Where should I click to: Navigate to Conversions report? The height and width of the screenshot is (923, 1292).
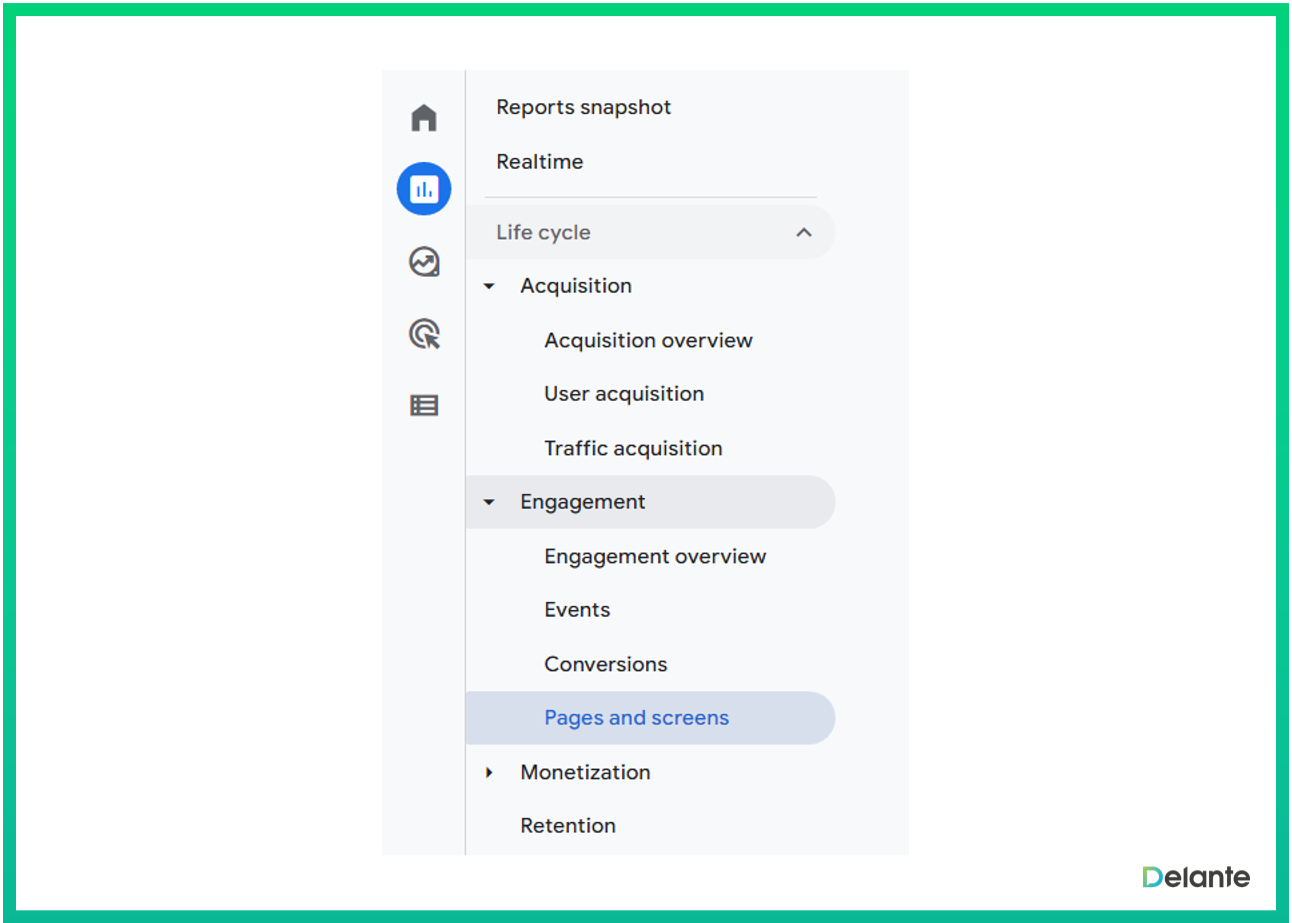pos(605,665)
